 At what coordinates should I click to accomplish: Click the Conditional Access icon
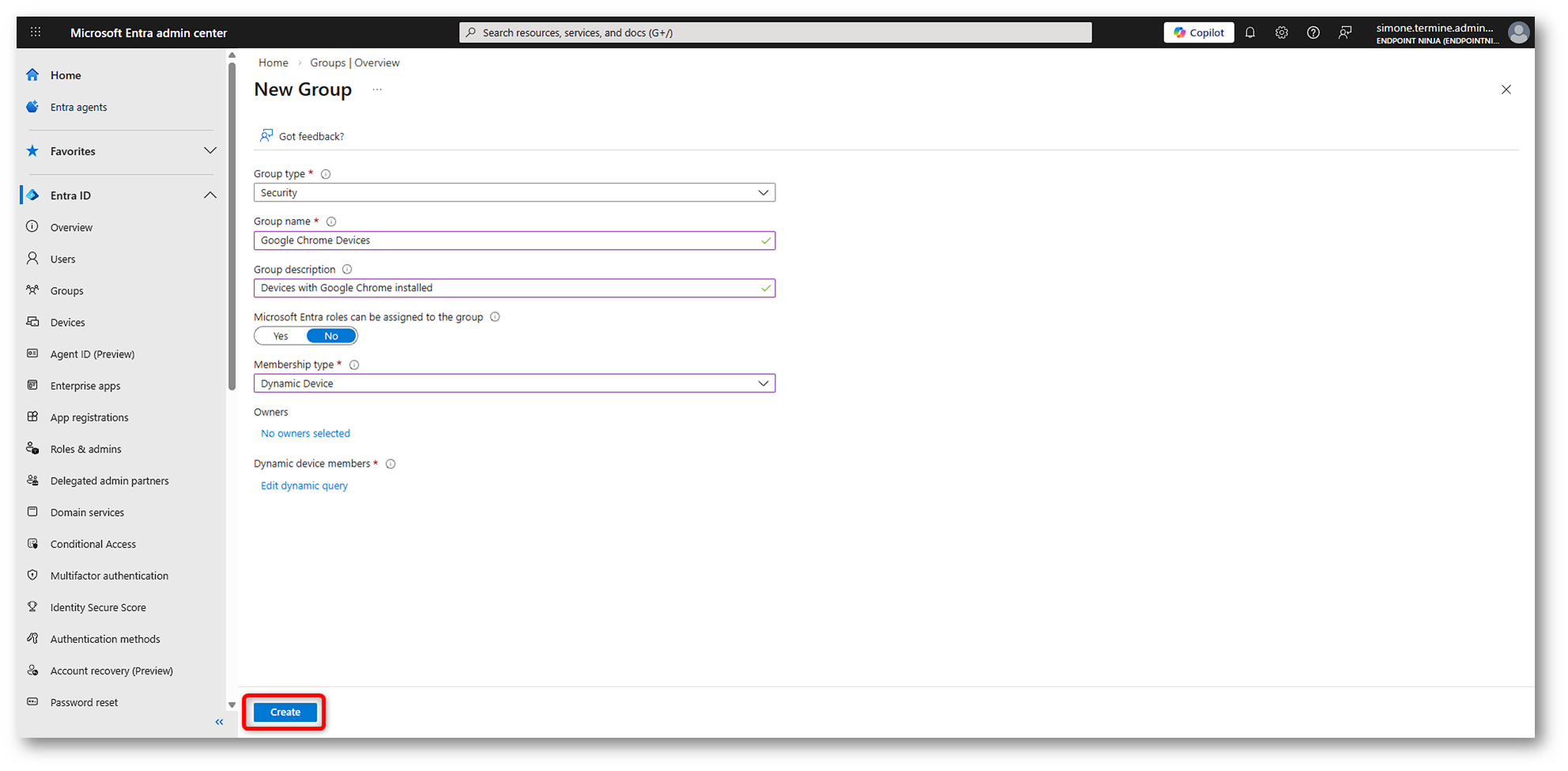32,543
